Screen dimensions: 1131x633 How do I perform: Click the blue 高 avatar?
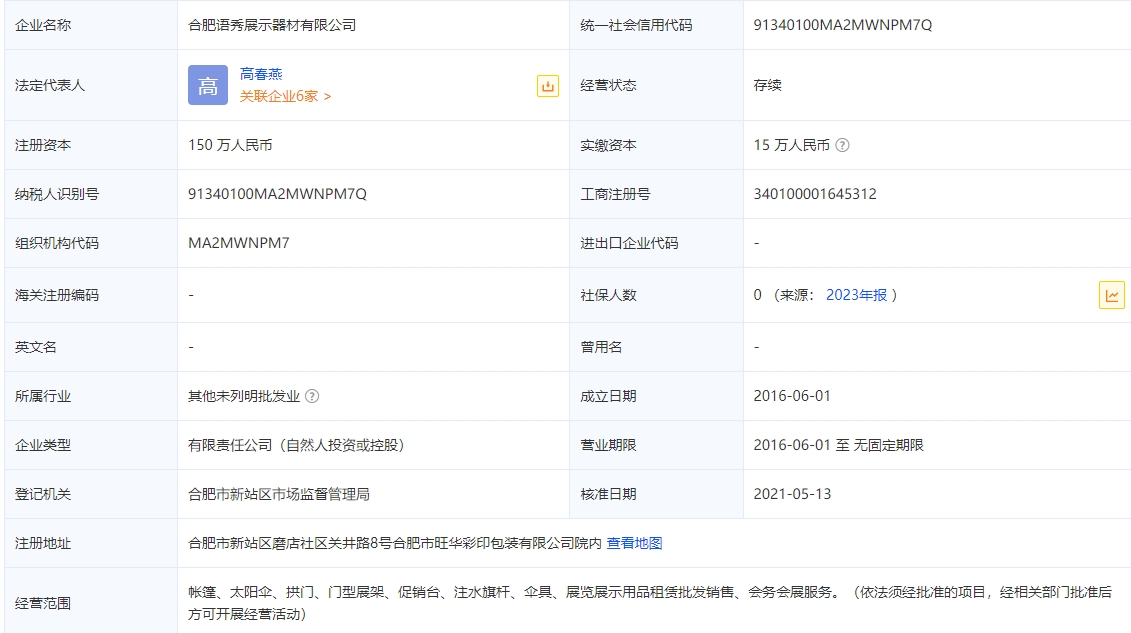tap(208, 85)
